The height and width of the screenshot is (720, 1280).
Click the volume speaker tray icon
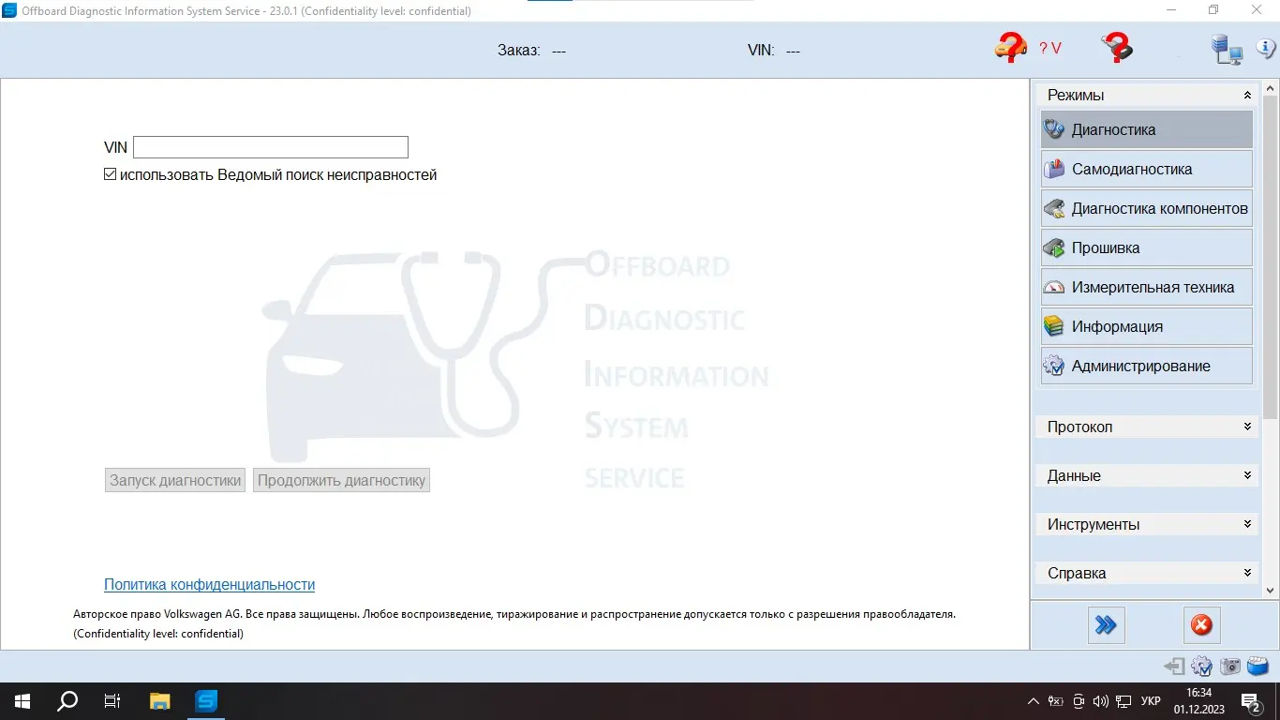1101,701
